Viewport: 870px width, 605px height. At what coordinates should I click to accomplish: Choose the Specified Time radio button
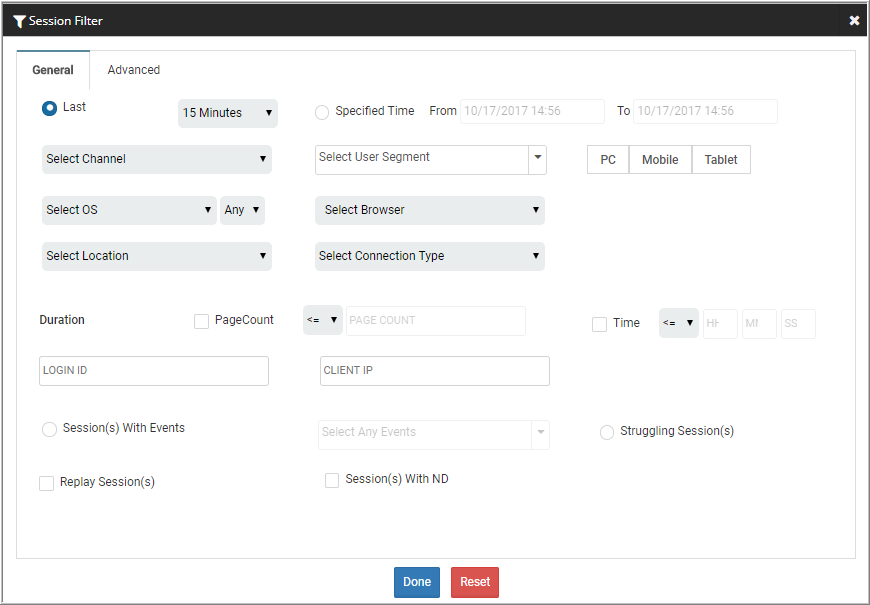pyautogui.click(x=322, y=113)
